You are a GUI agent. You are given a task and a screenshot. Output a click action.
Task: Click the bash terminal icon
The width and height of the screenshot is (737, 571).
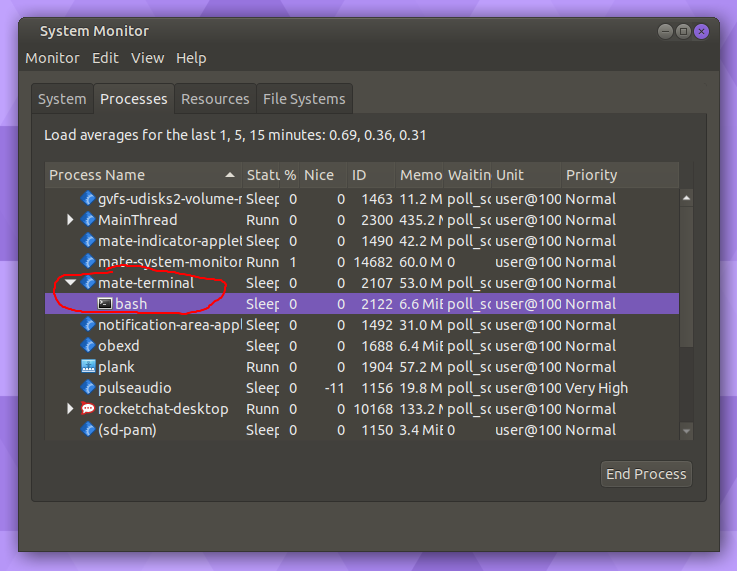click(x=105, y=304)
